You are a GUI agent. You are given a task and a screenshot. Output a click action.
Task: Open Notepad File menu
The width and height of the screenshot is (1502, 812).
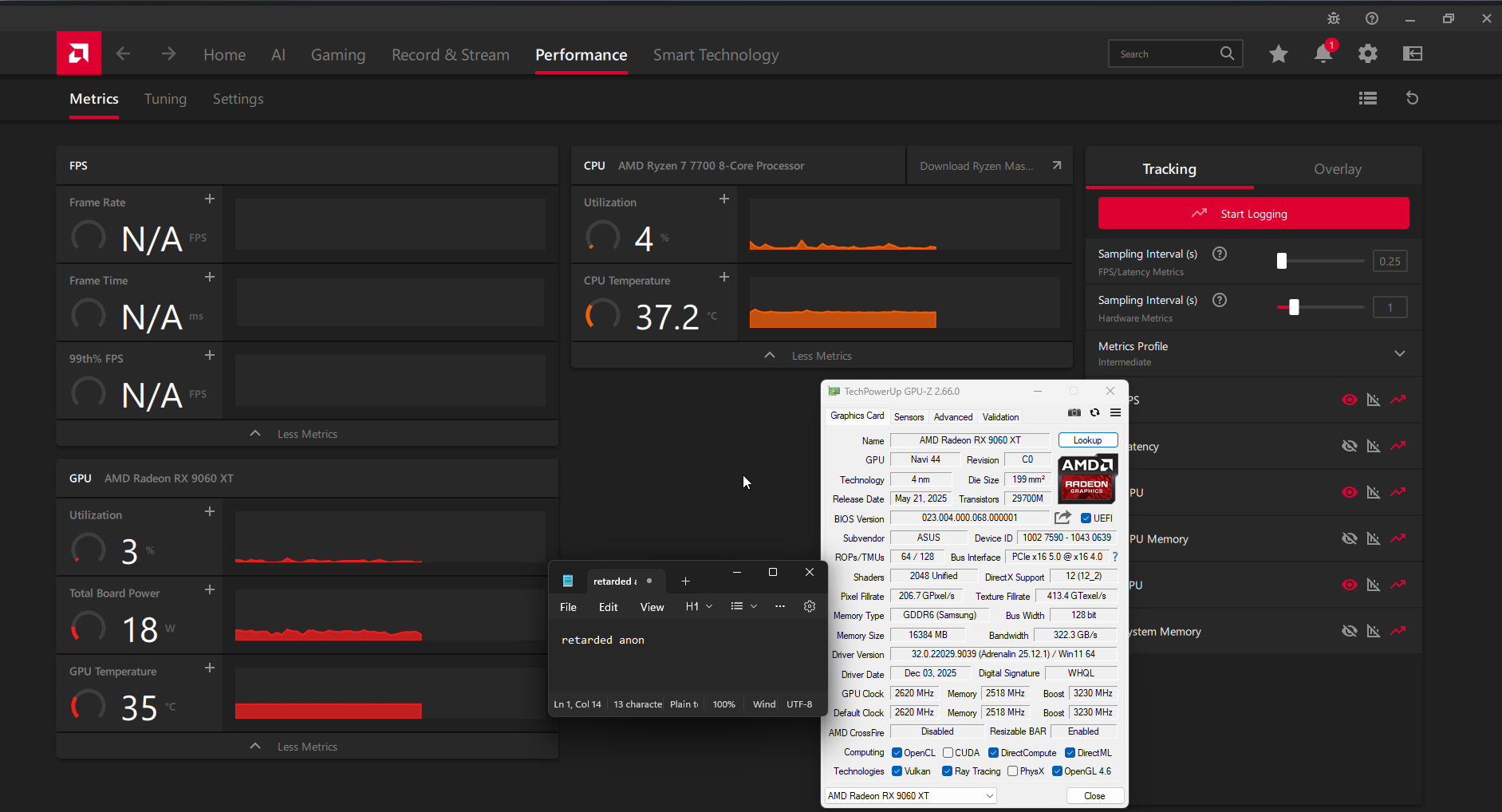click(x=568, y=607)
